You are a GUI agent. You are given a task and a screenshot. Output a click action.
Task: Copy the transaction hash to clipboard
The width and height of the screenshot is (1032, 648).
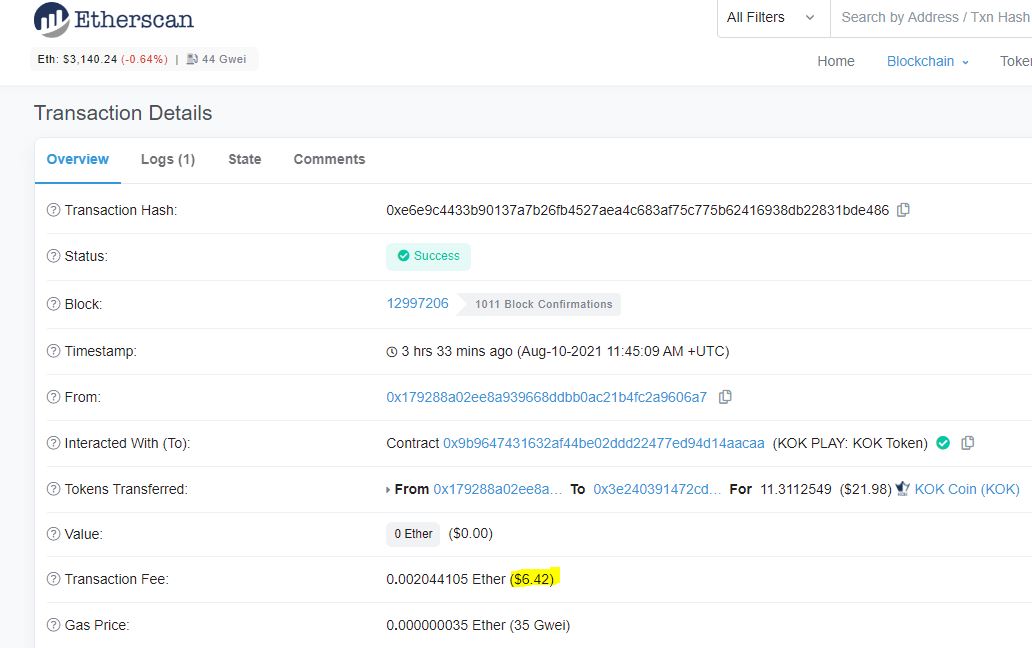pyautogui.click(x=903, y=210)
